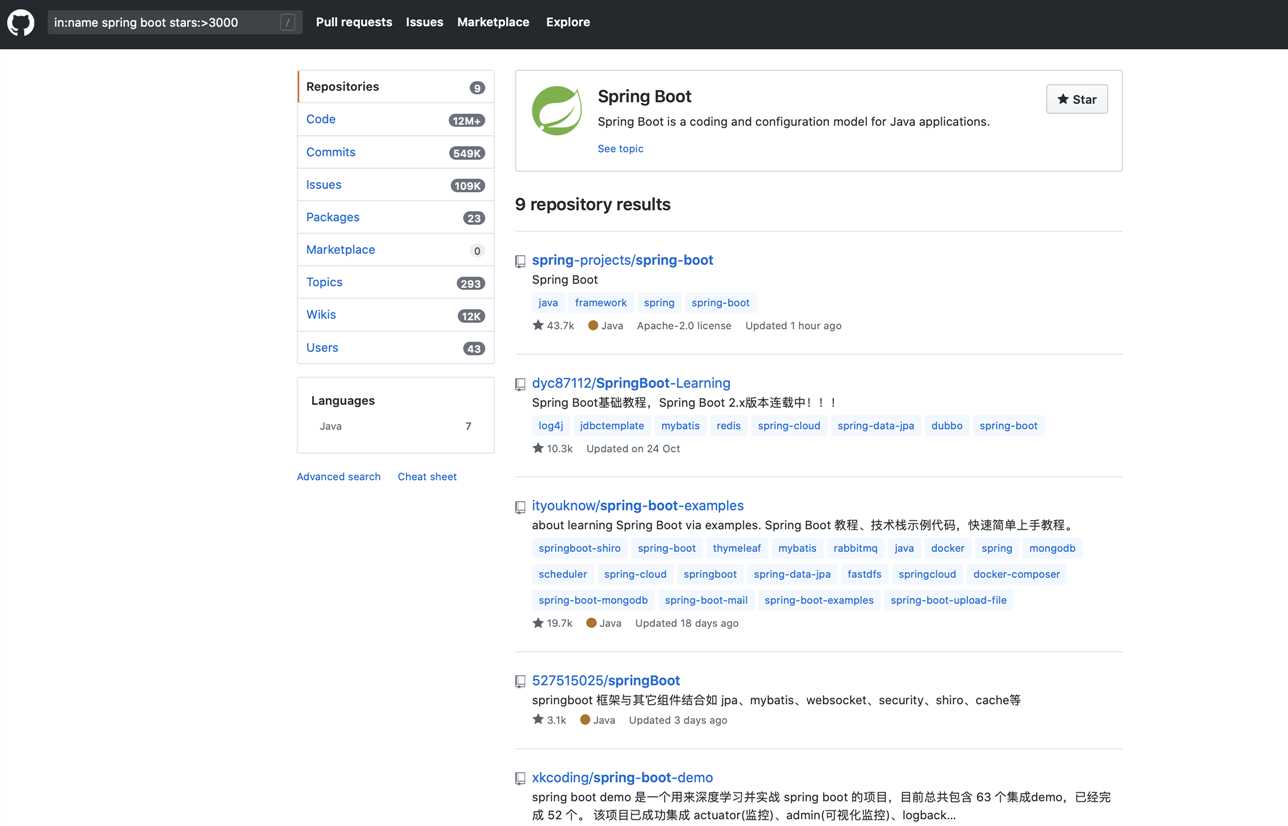Click the repo icon beside spring-projects/spring-boot
Screen dimensions: 1288x826
pyautogui.click(x=520, y=261)
